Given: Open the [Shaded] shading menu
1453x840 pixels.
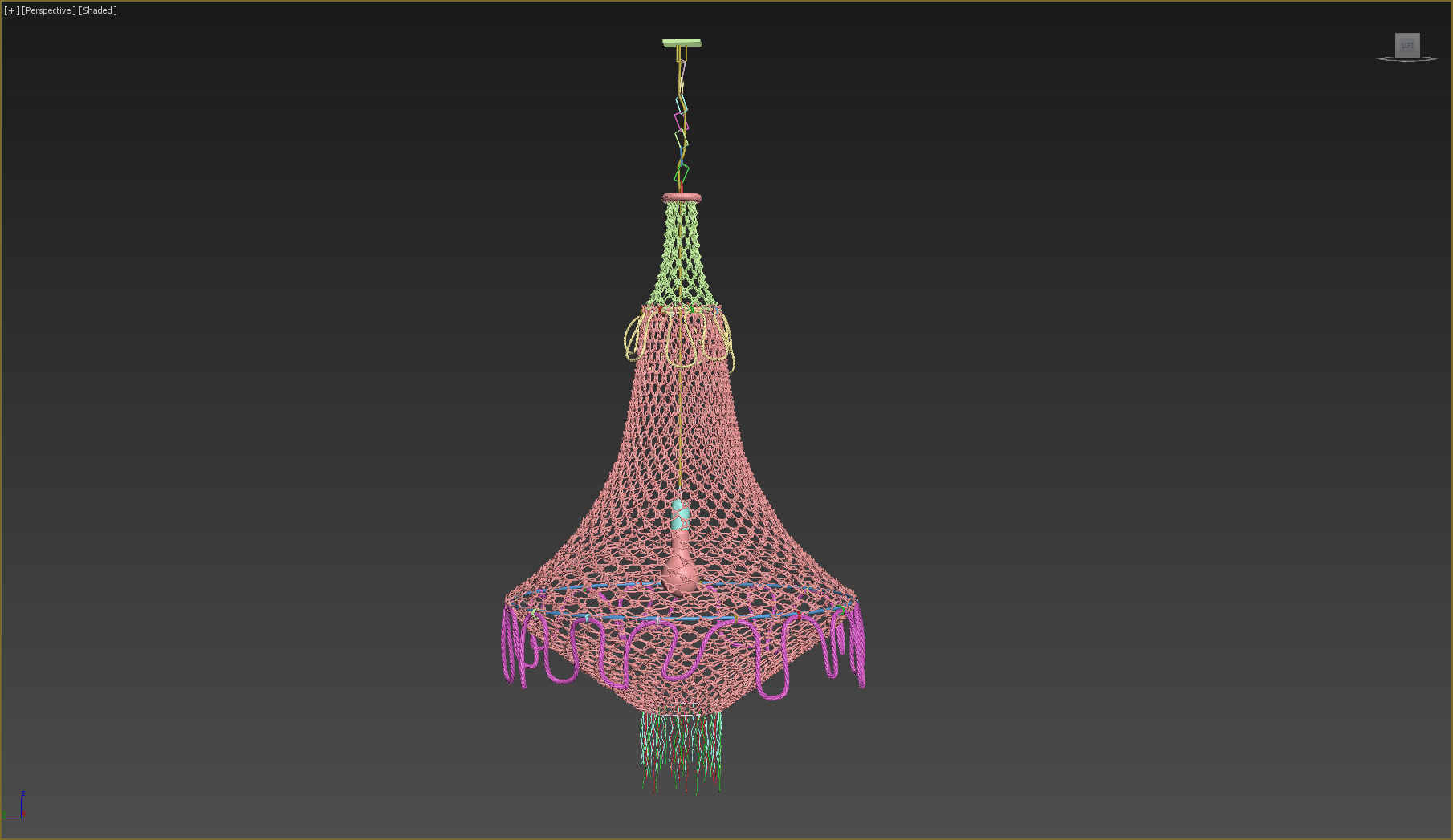Looking at the screenshot, I should [98, 10].
